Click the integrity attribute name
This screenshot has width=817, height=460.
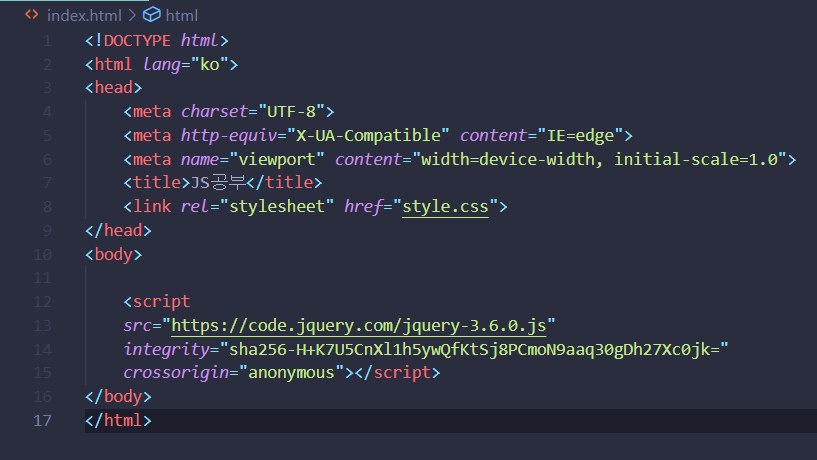click(x=166, y=349)
